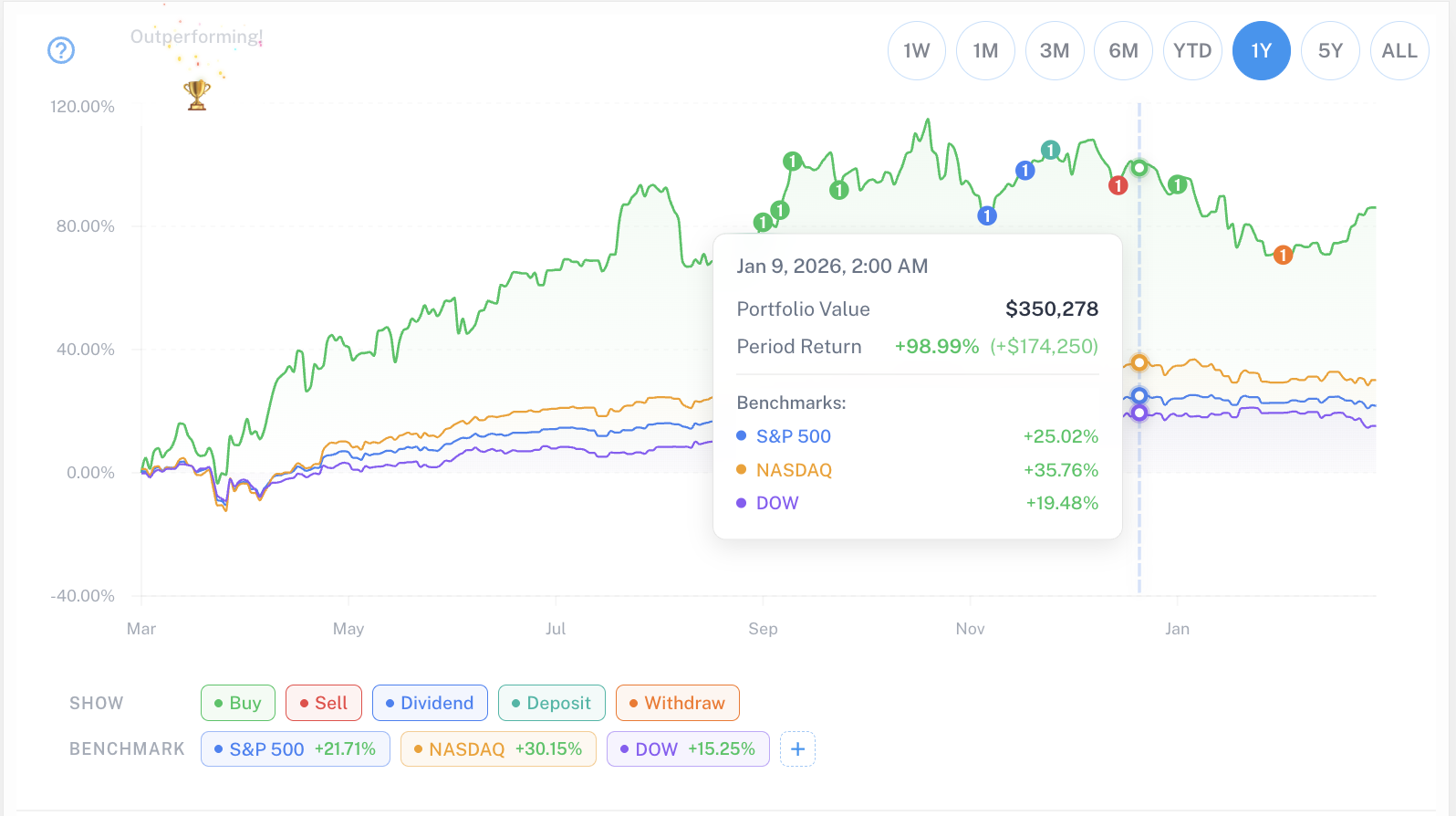Switch to the 1W time range
This screenshot has width=1456, height=816.
click(916, 51)
